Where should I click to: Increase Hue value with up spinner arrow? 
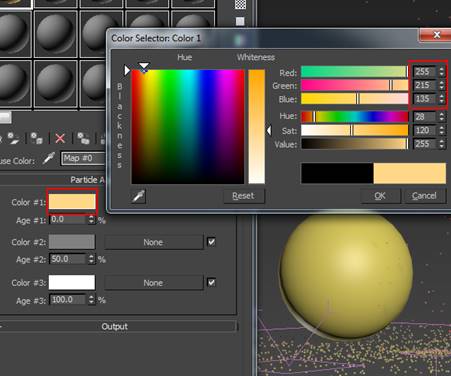tap(442, 114)
